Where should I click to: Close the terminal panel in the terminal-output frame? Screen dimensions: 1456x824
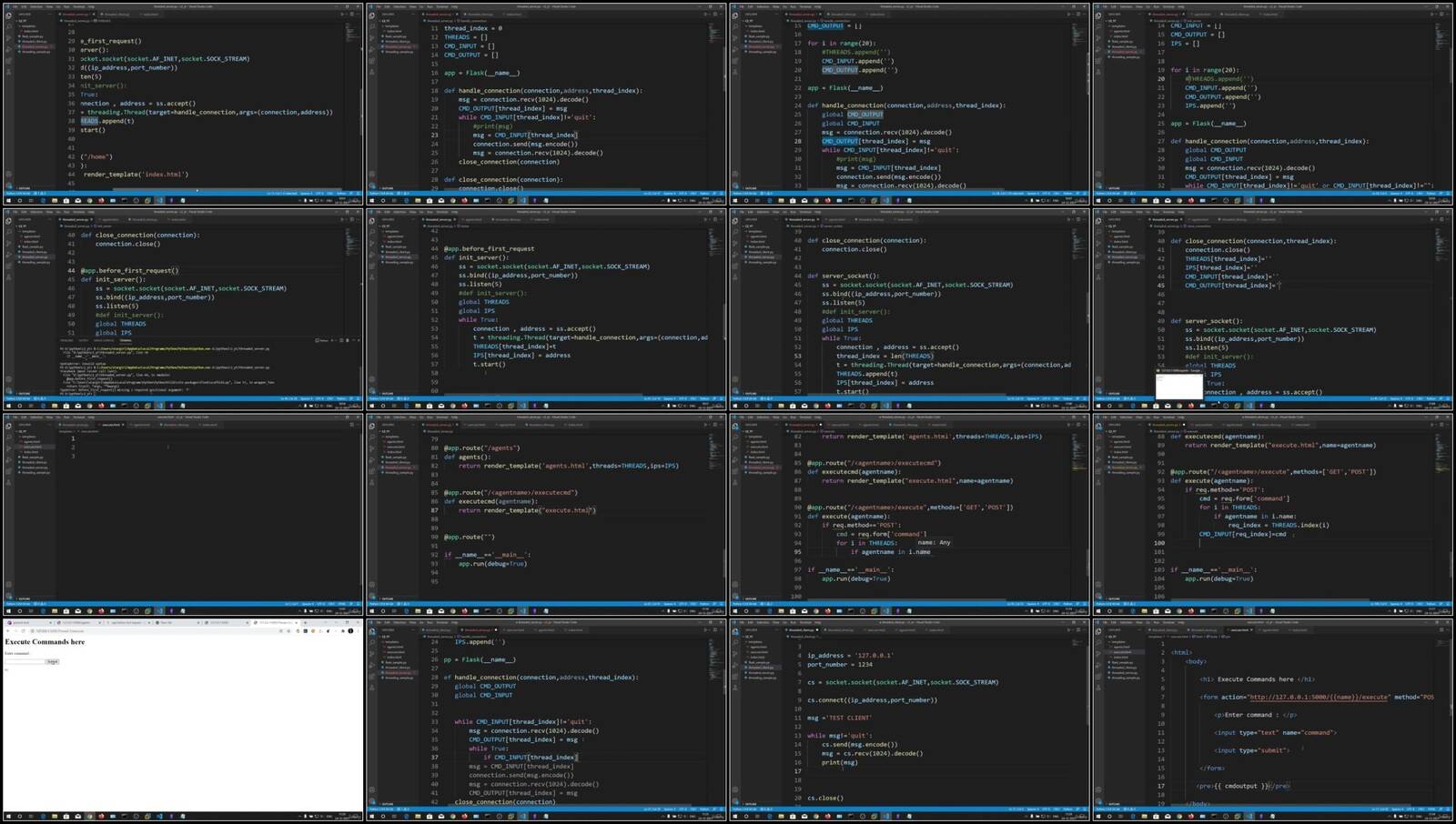coord(358,340)
